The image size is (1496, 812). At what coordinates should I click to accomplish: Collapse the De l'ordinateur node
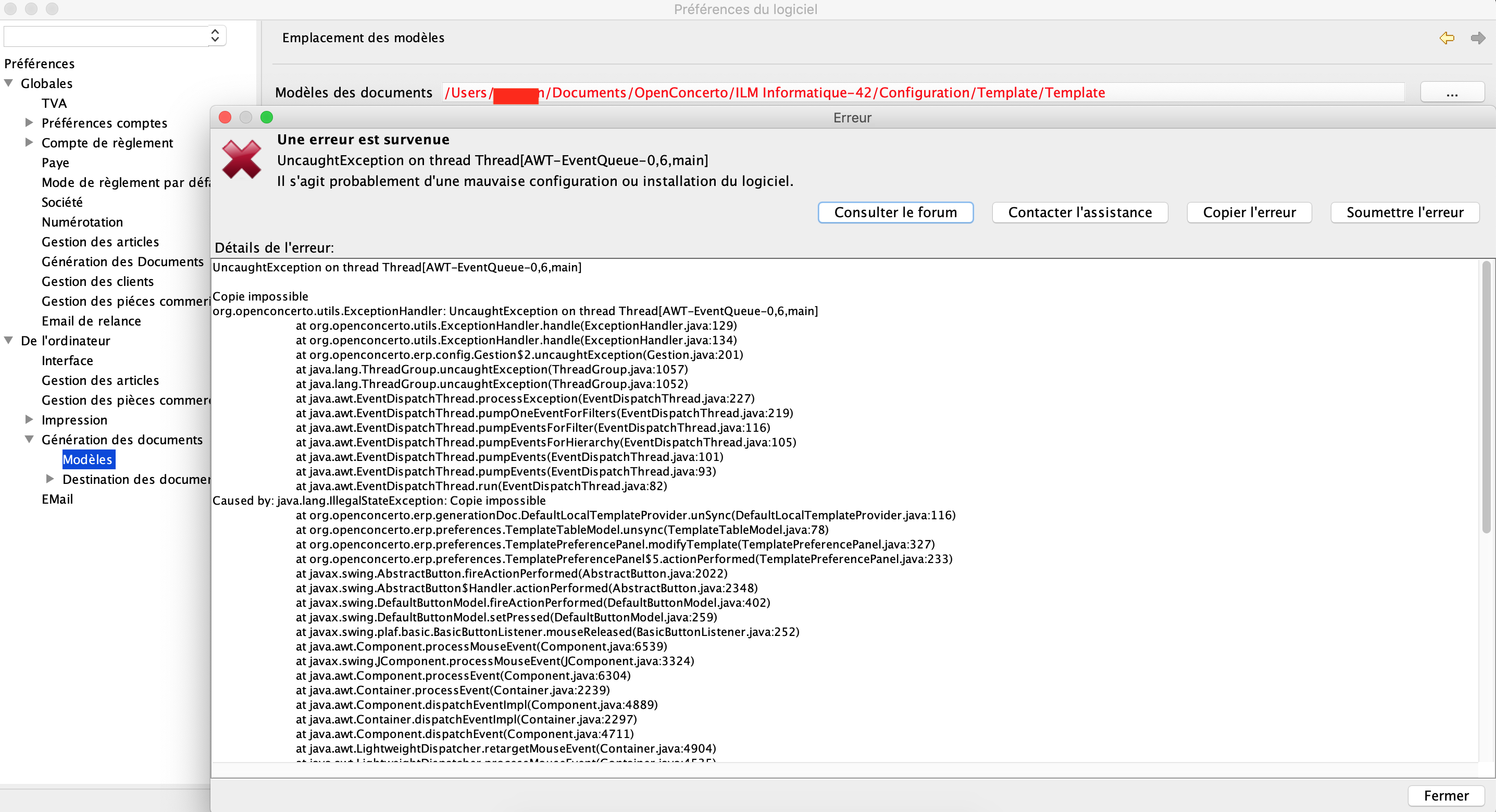tap(9, 340)
